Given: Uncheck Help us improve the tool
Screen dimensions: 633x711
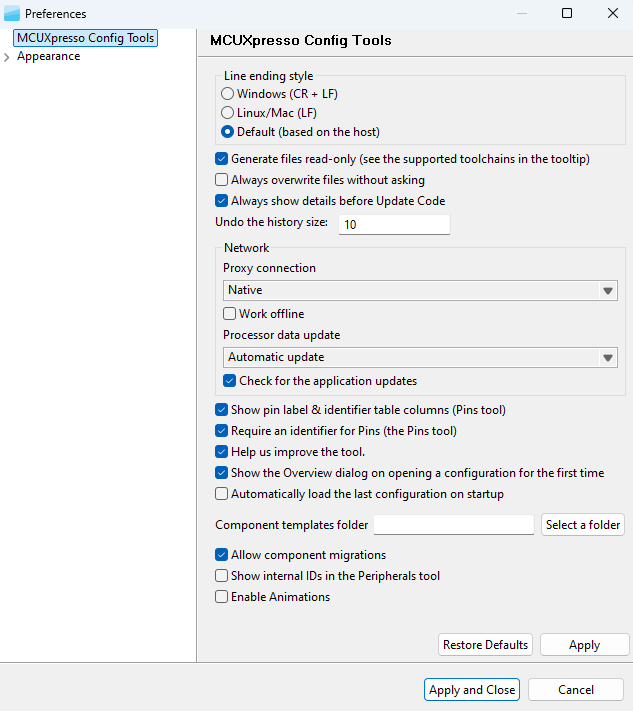Looking at the screenshot, I should point(221,452).
